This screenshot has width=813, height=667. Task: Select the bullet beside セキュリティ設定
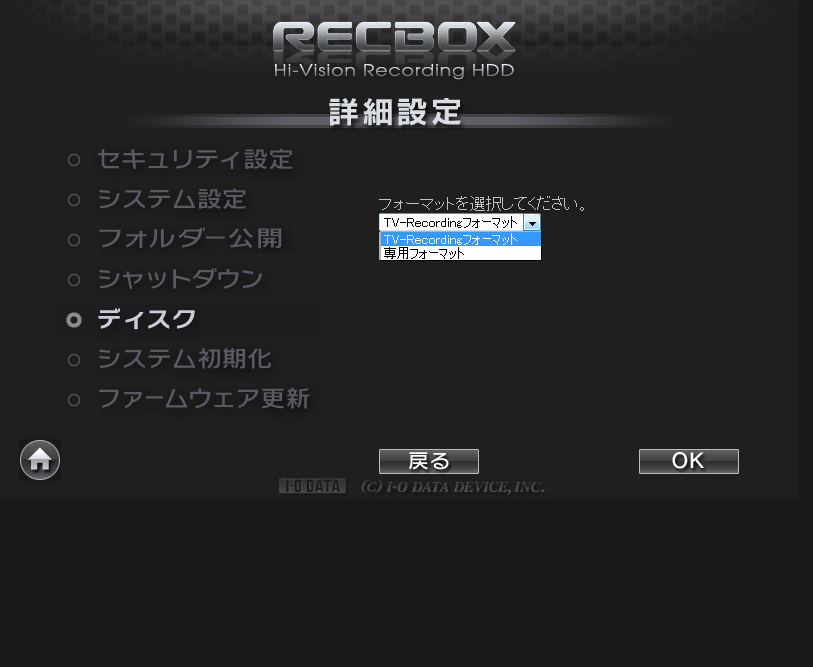[x=74, y=160]
